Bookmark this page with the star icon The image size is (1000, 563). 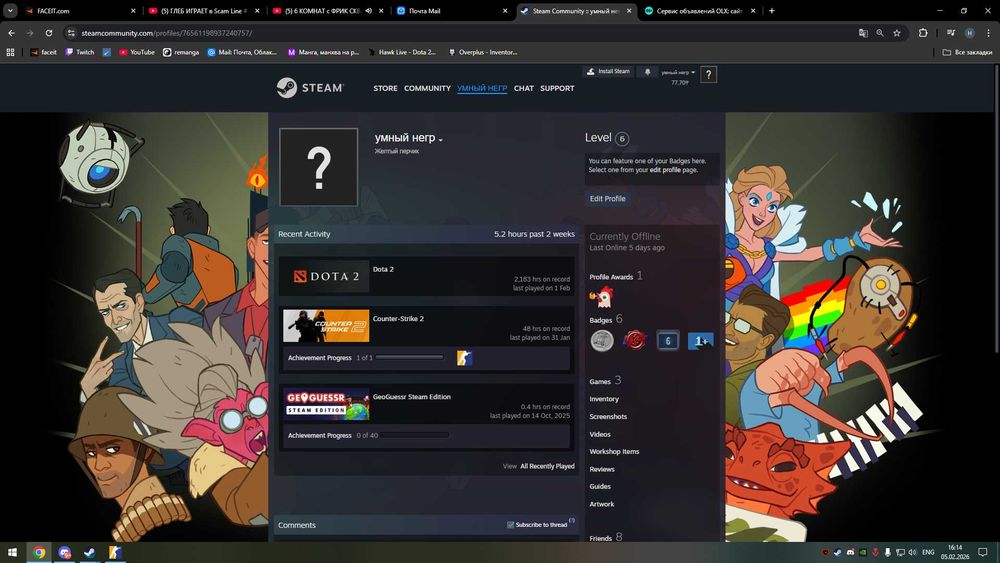pyautogui.click(x=897, y=33)
